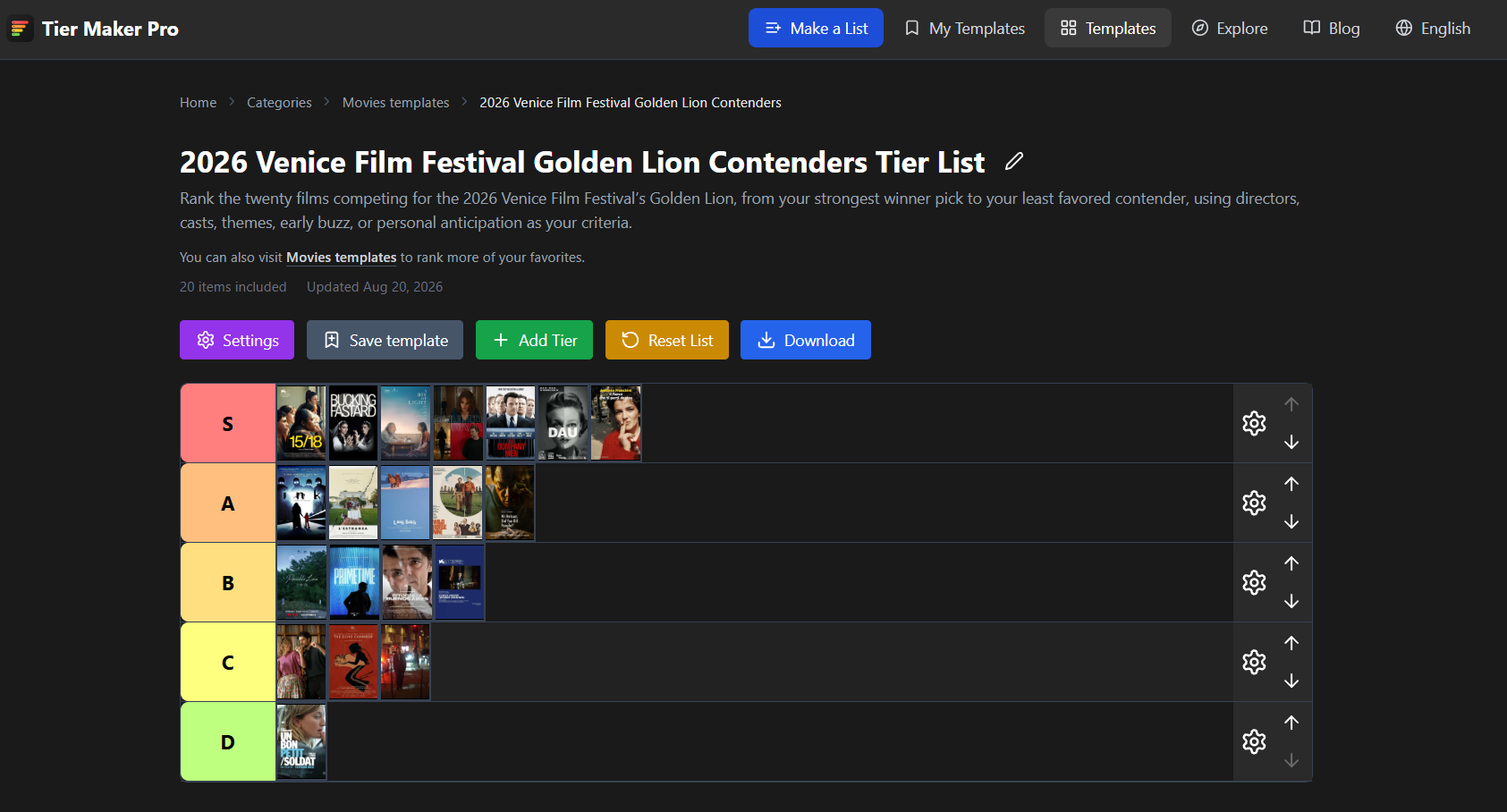Select the Possible Love poster
The image size is (1507, 812).
pyautogui.click(x=301, y=582)
